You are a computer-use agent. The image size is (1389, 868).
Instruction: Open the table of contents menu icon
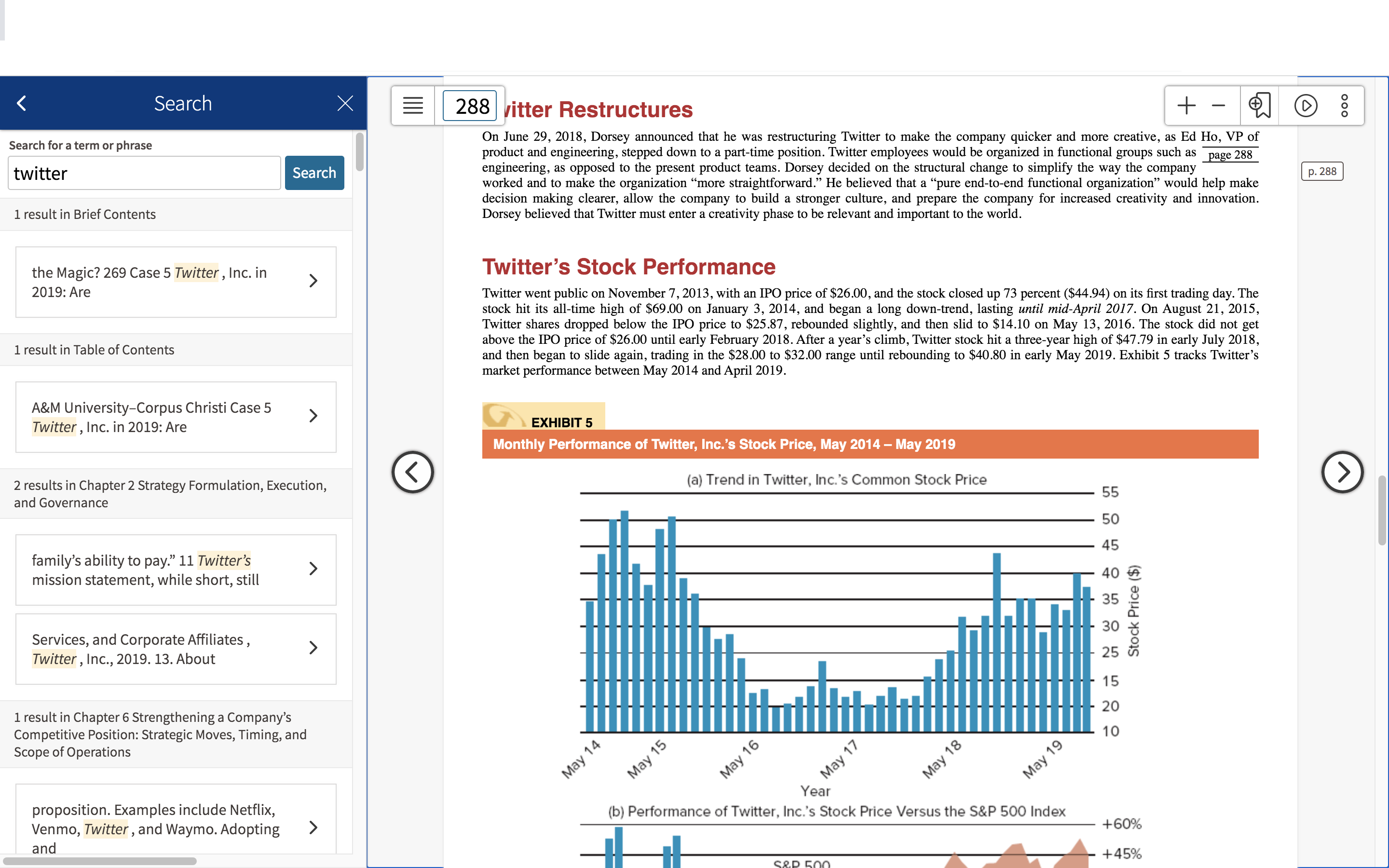tap(413, 106)
